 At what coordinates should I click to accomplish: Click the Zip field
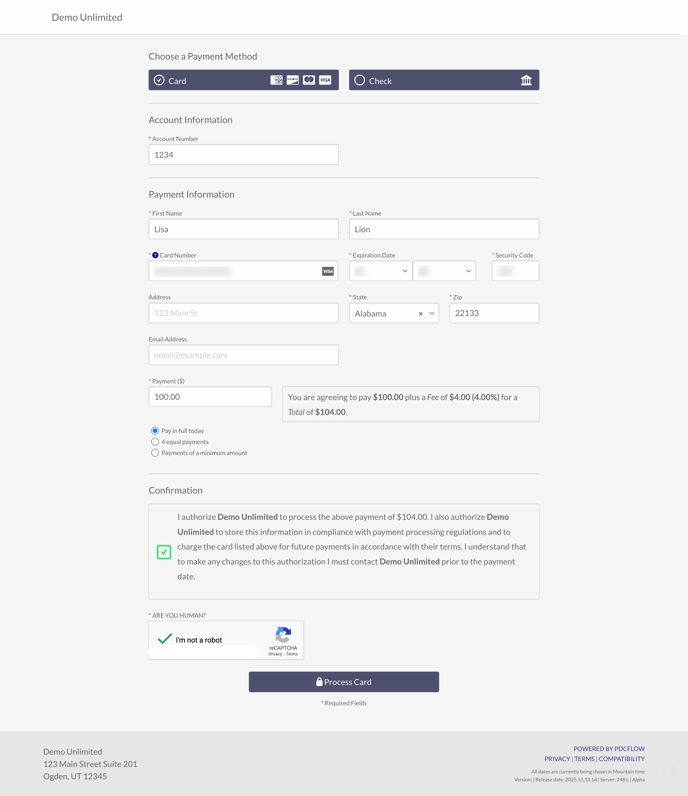494,313
